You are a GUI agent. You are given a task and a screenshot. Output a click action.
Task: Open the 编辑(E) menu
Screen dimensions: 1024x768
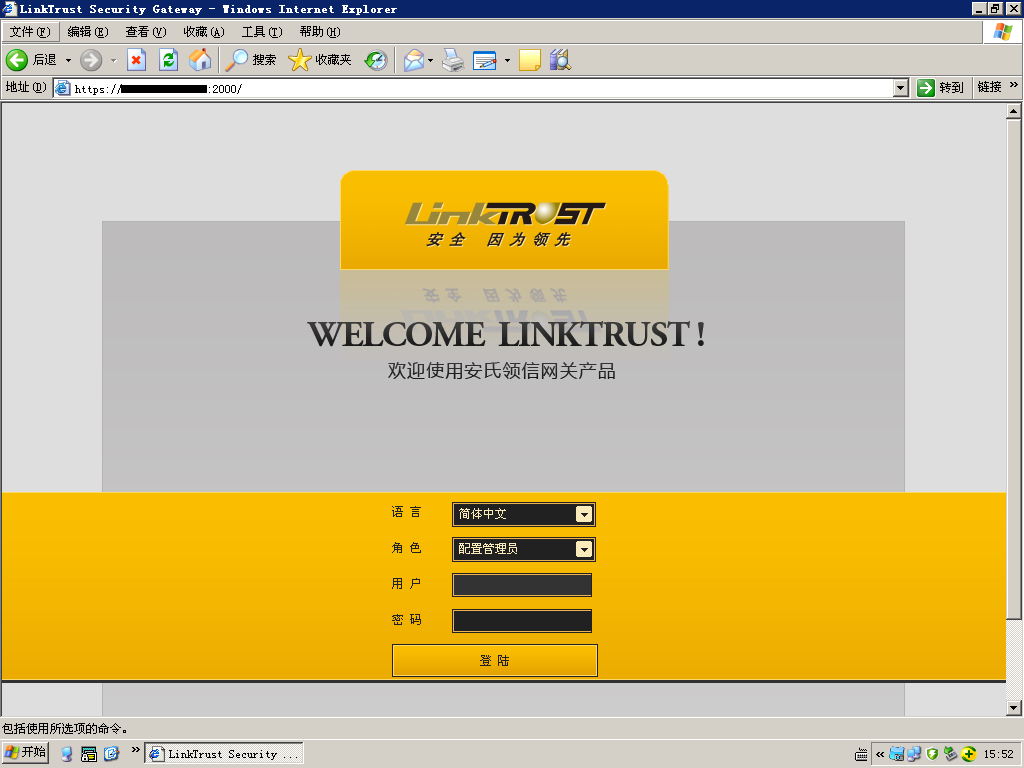pos(88,32)
